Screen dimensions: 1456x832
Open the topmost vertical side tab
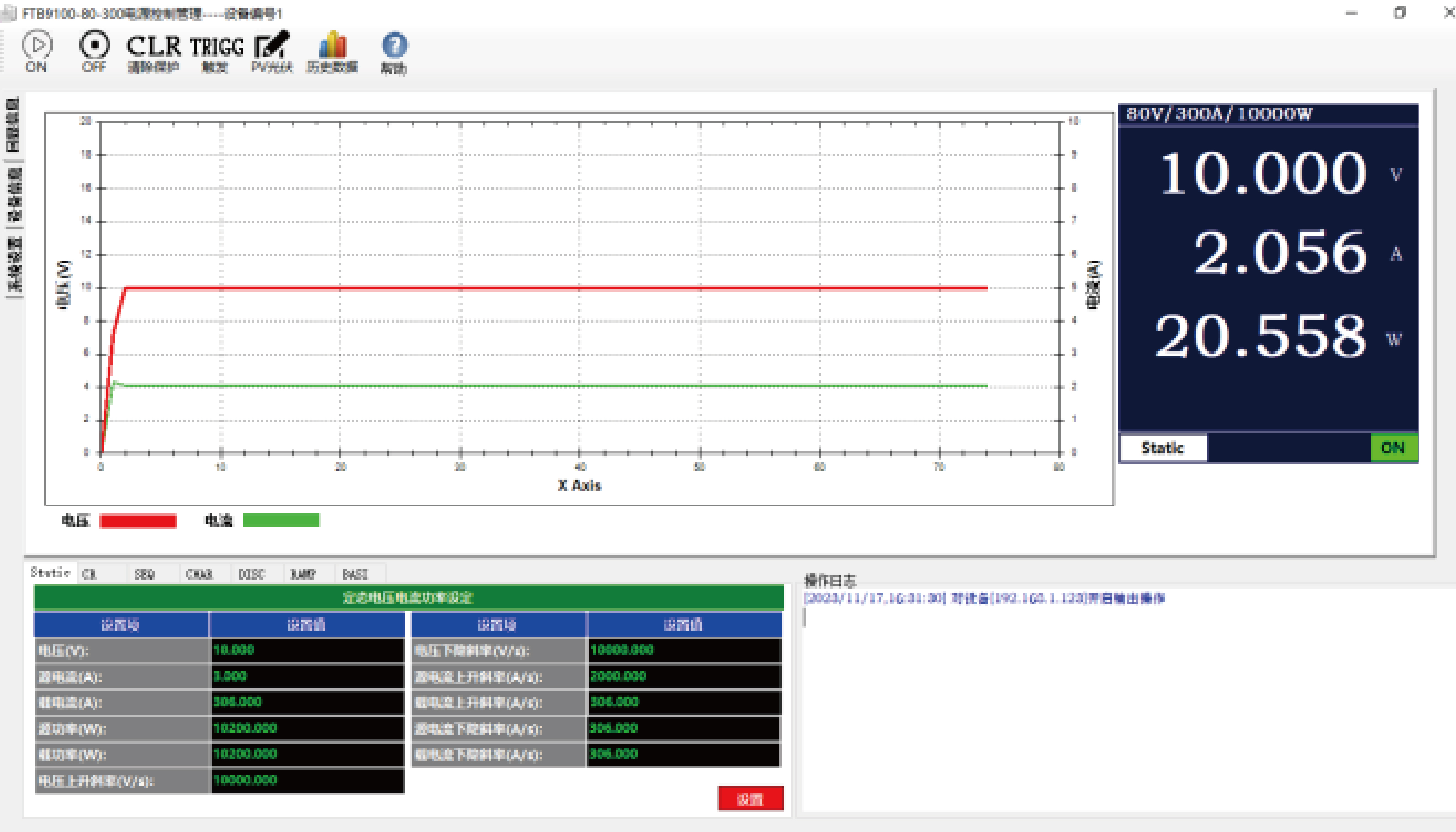click(x=14, y=125)
